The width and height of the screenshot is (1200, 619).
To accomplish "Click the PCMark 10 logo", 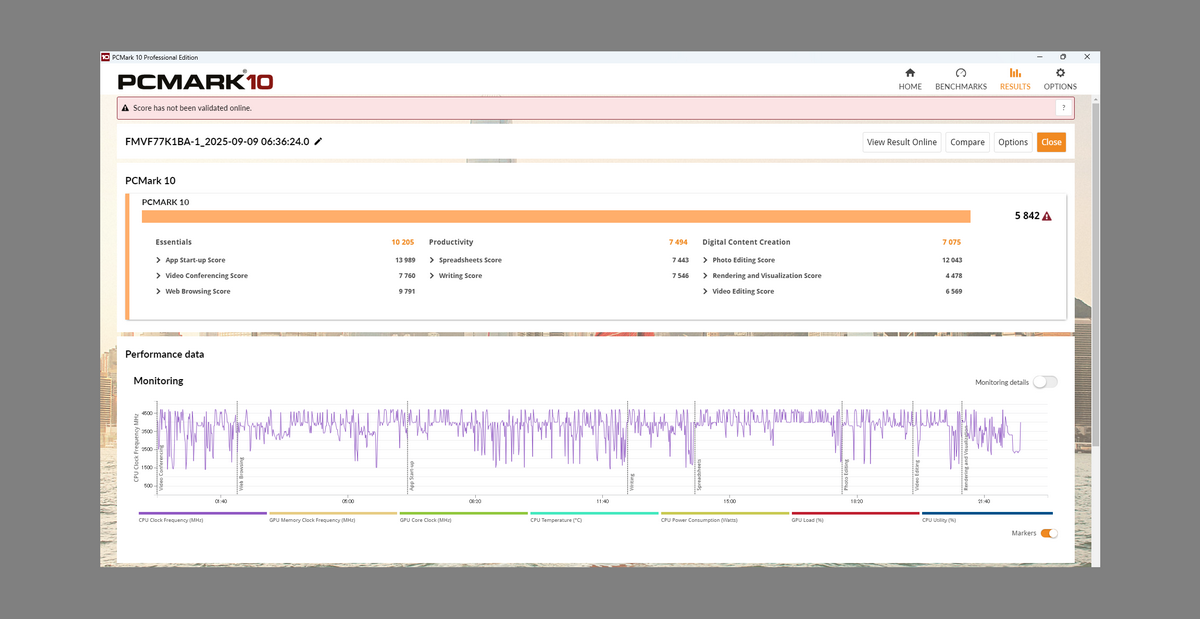I will (x=195, y=81).
